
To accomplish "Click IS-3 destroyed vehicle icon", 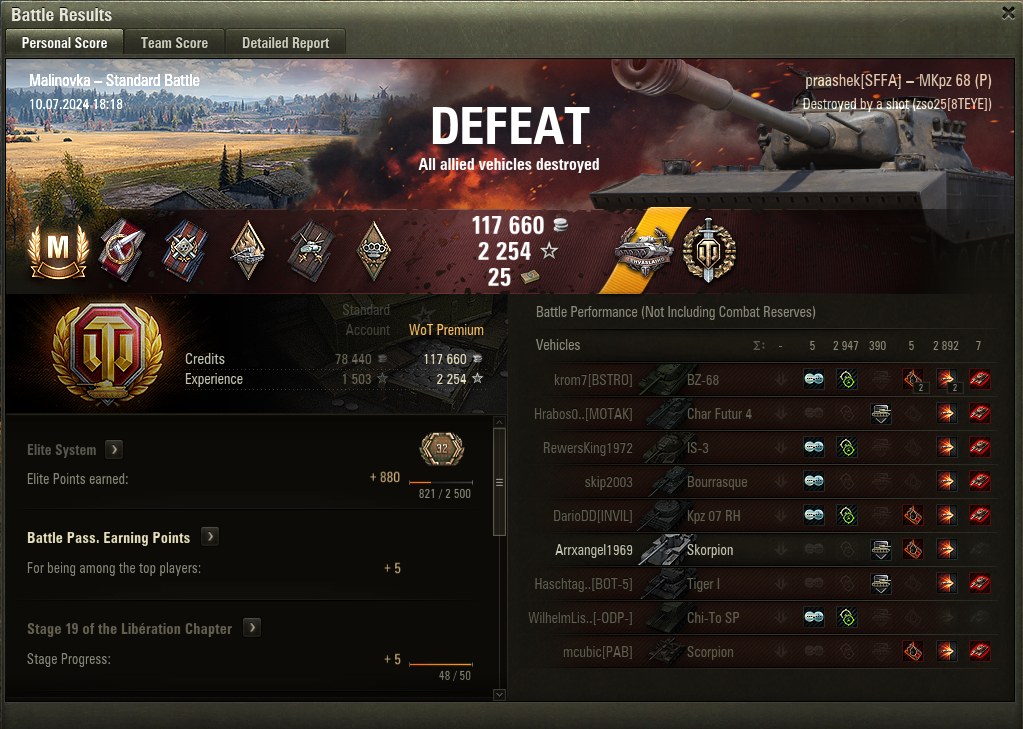I will tap(979, 447).
